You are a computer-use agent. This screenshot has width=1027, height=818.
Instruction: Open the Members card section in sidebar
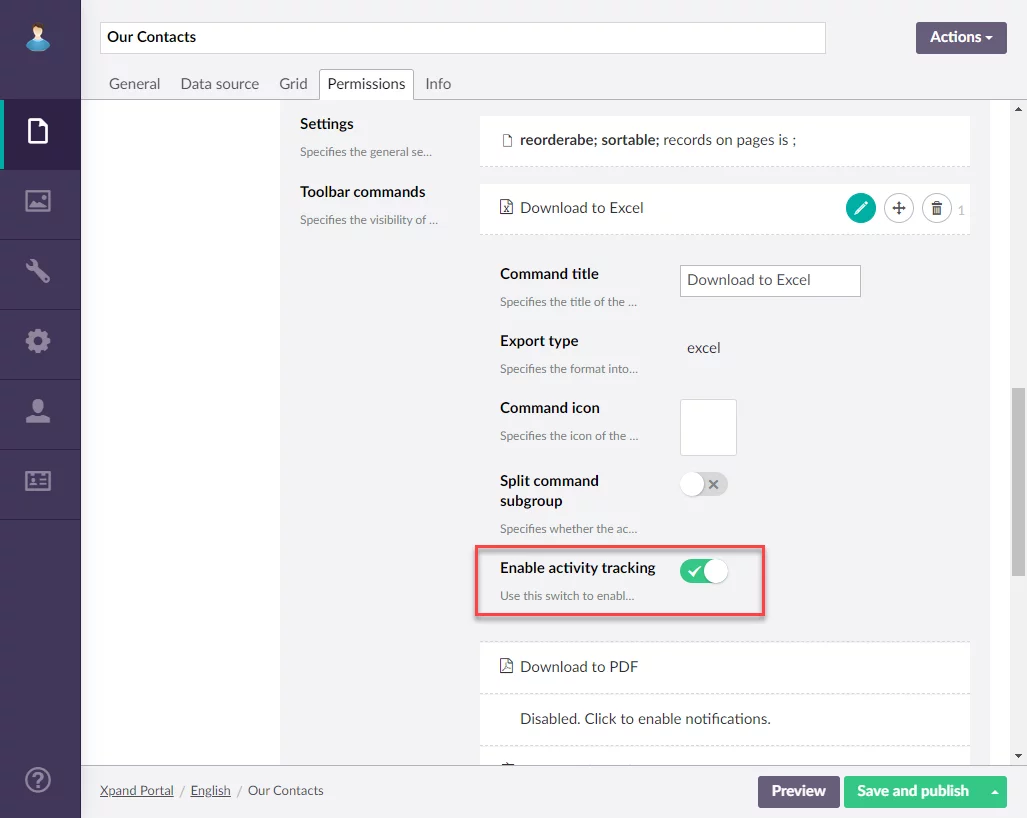coord(39,481)
